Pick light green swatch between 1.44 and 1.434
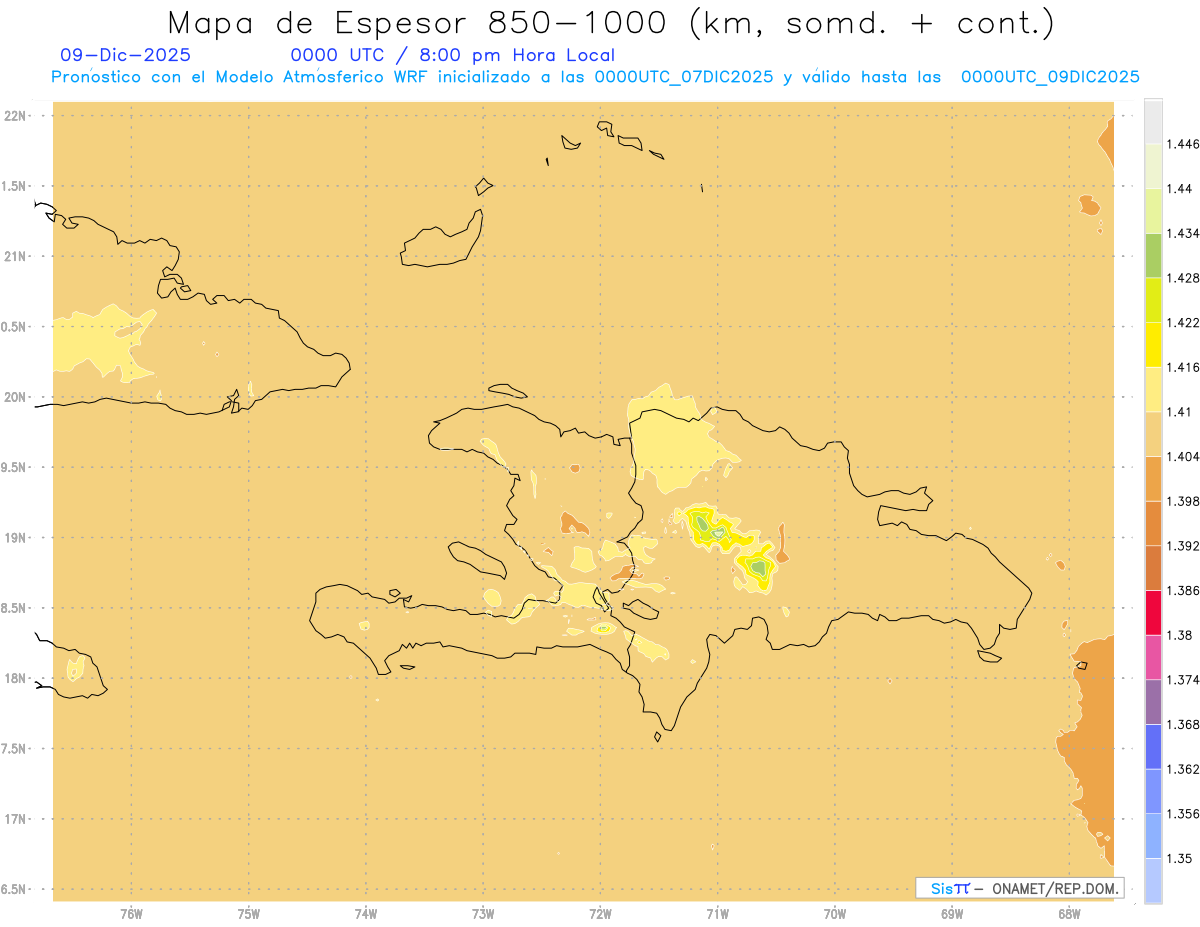This screenshot has height=927, width=1200. pos(1153,210)
